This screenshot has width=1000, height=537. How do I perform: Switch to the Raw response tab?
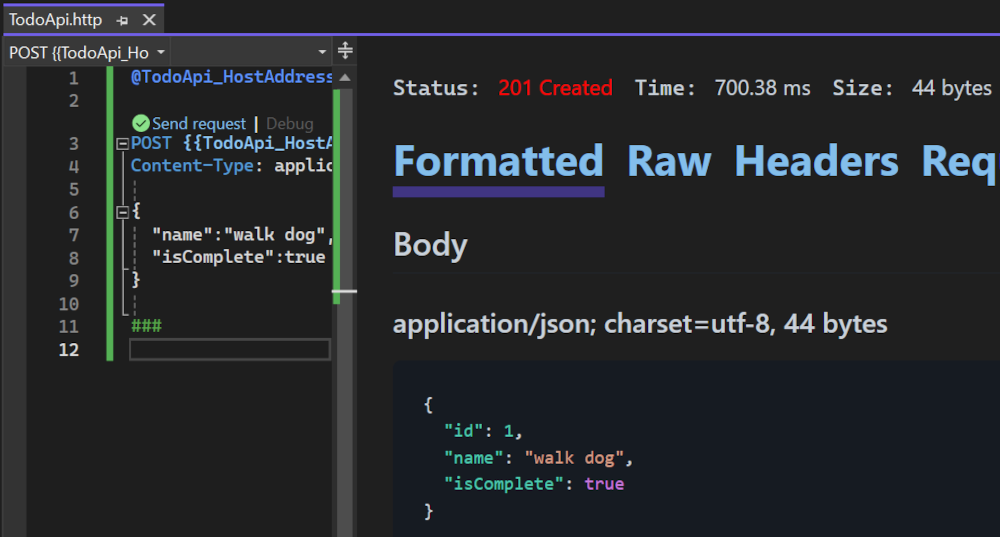click(669, 162)
